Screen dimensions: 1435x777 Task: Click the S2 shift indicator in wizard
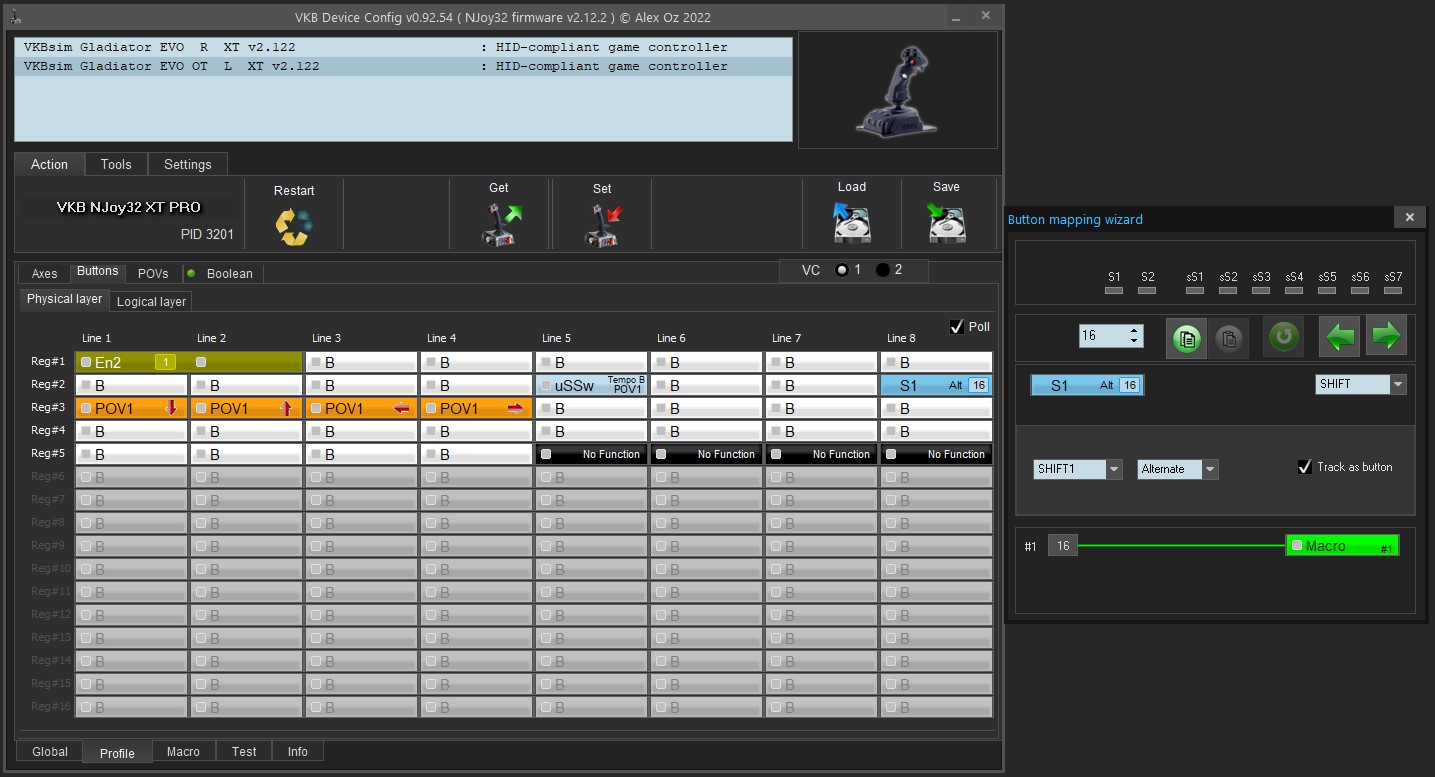click(x=1147, y=290)
